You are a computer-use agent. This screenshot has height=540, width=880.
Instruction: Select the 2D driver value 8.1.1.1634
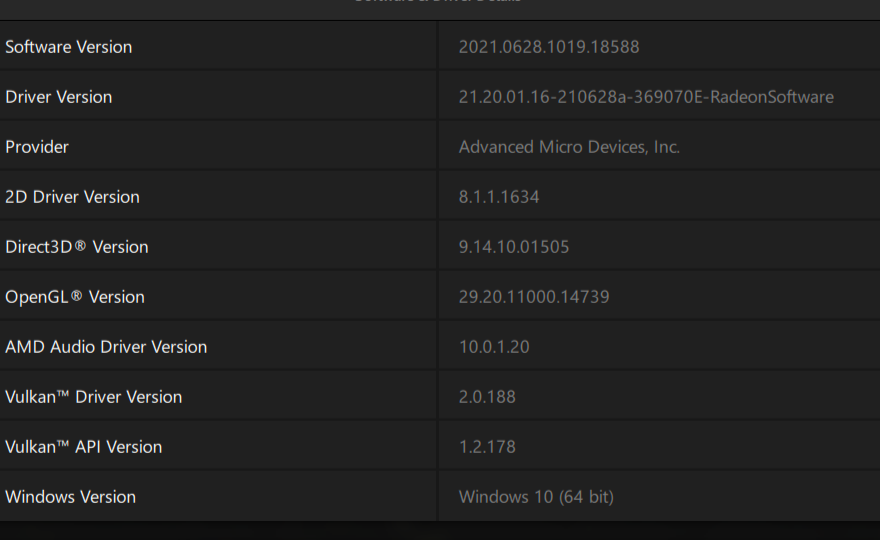tap(499, 197)
